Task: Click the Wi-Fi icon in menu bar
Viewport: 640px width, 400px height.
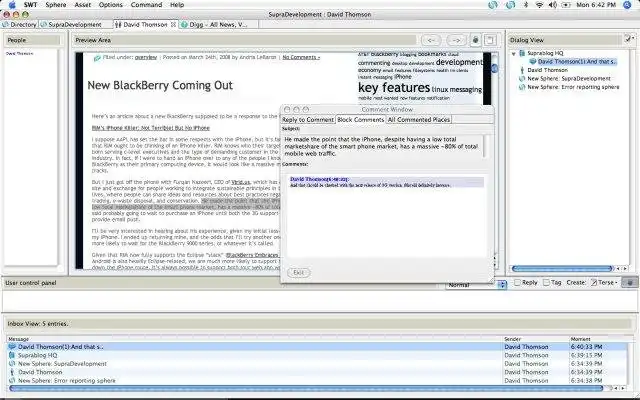Action: [539, 5]
